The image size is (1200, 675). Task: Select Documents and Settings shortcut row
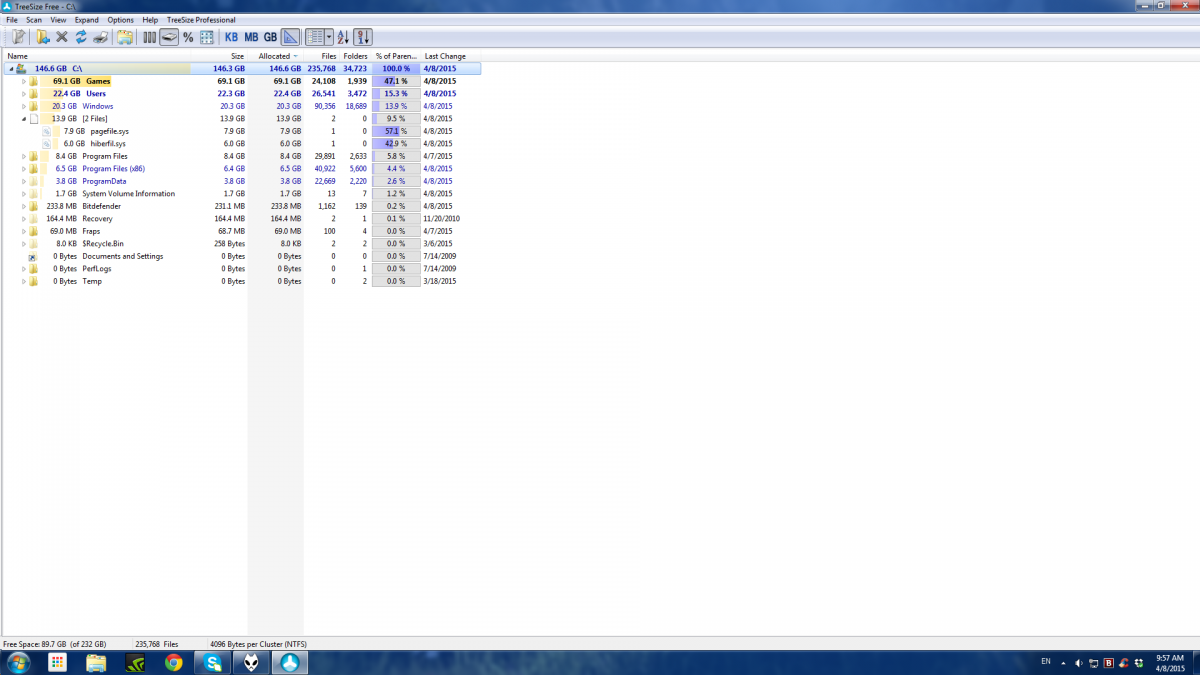(x=240, y=256)
